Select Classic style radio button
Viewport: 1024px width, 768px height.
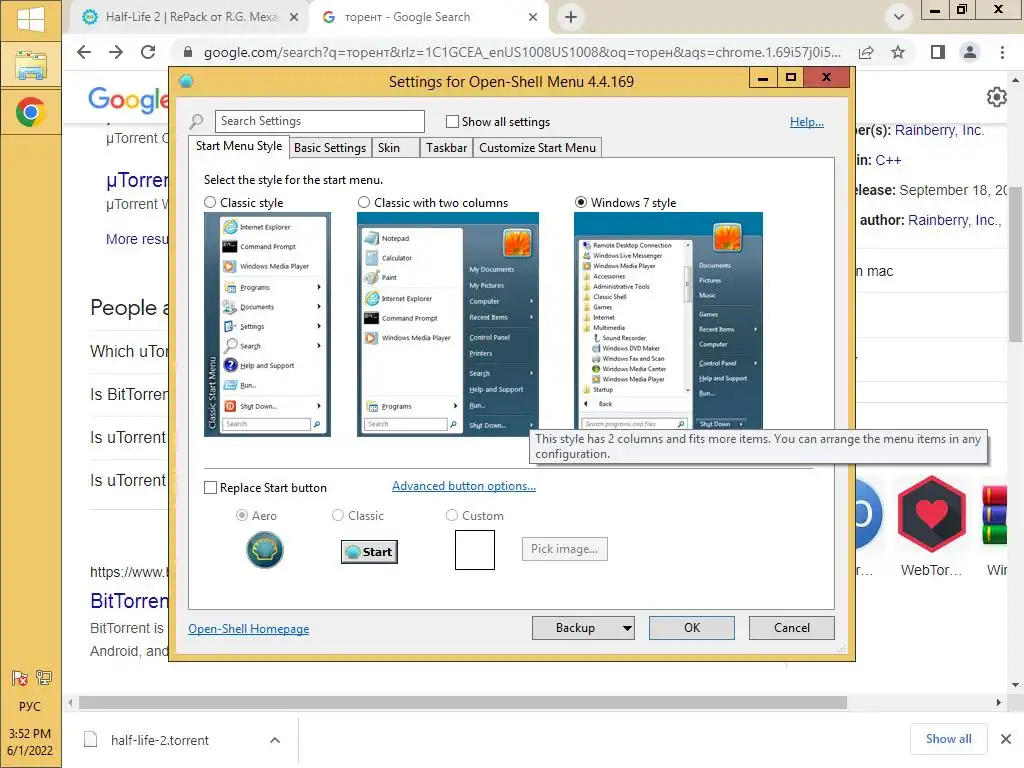point(210,202)
